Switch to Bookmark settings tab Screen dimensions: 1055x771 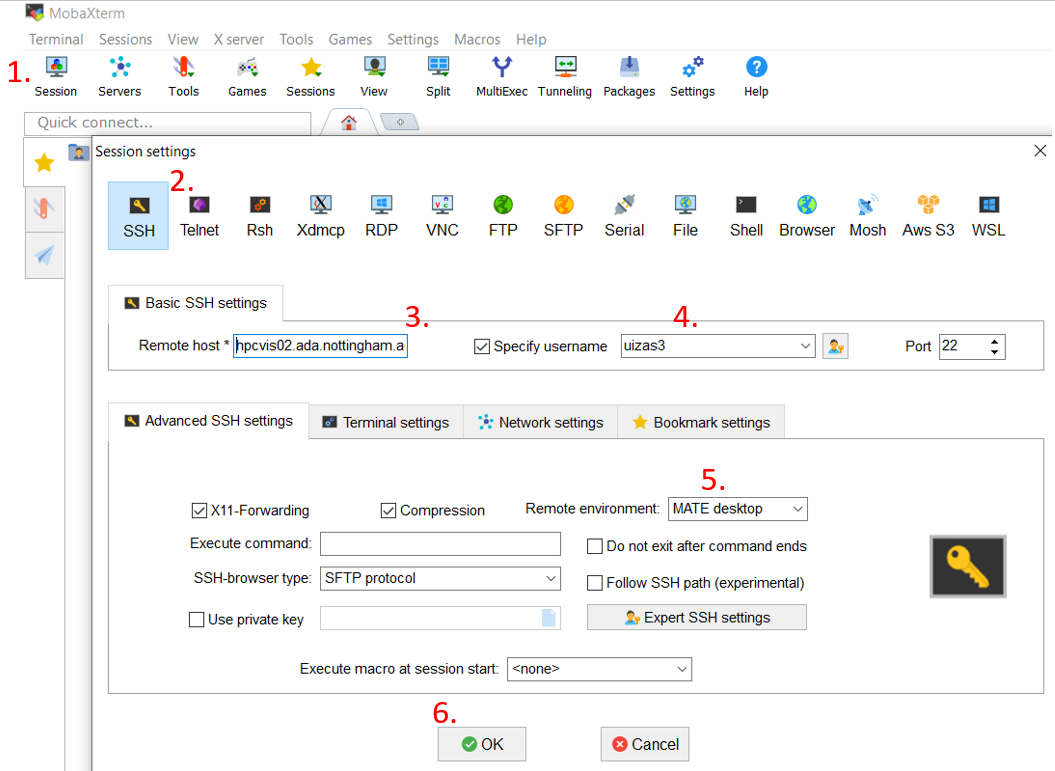pos(701,423)
